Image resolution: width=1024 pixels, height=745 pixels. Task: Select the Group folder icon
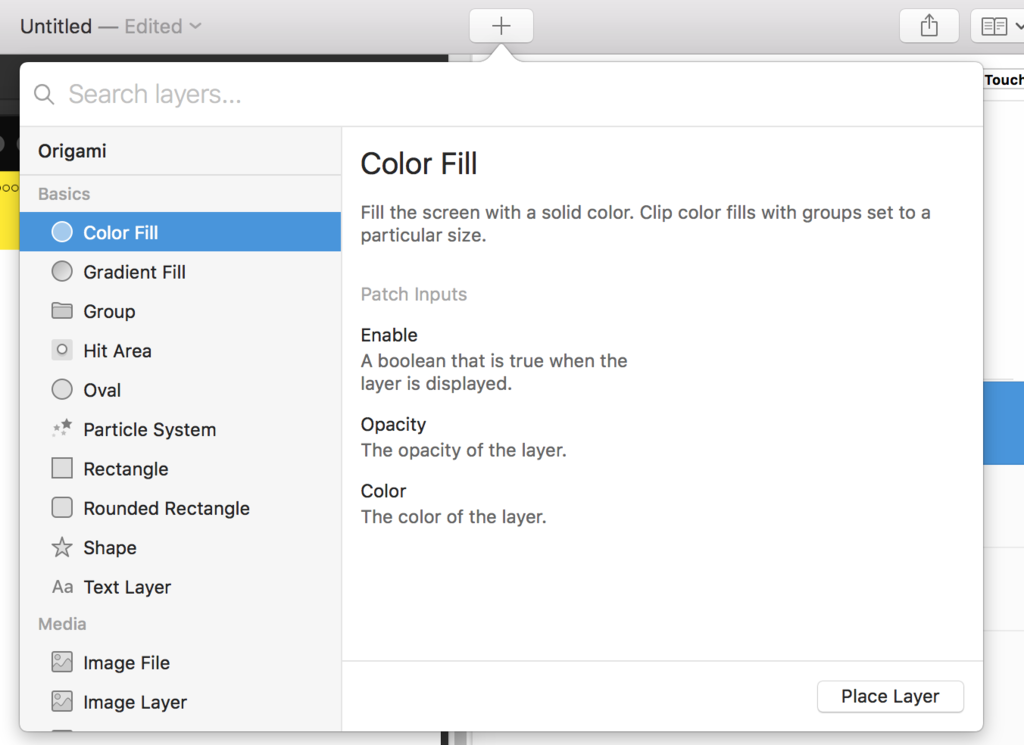(62, 311)
